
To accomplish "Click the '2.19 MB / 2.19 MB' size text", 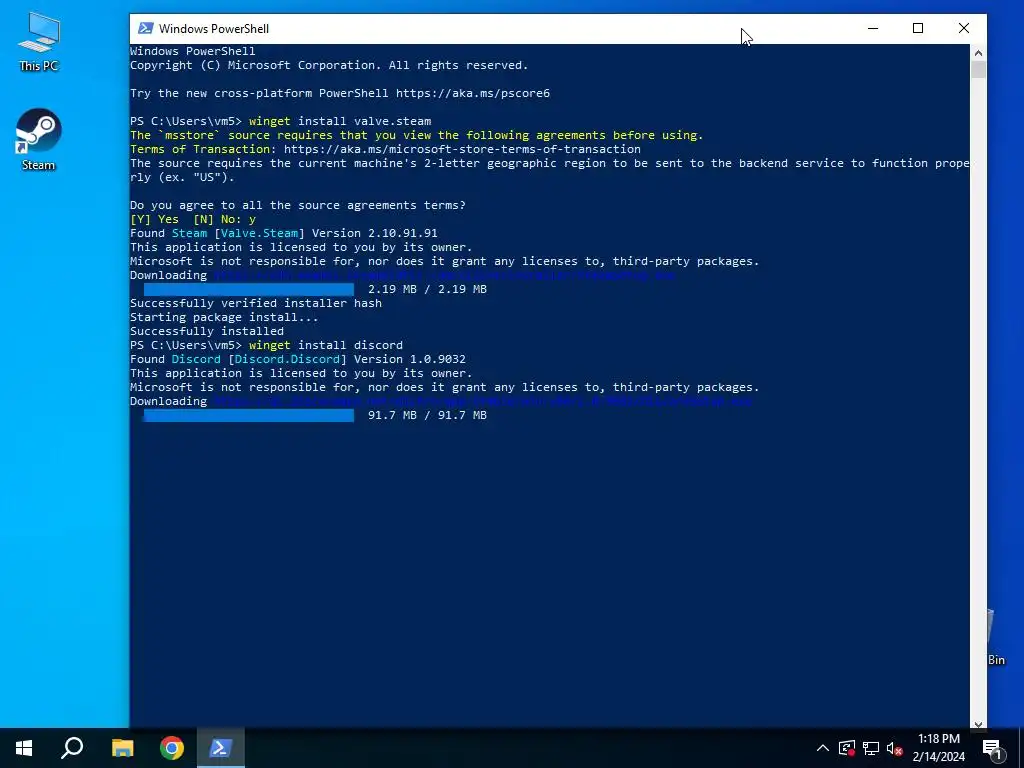I will [x=427, y=289].
